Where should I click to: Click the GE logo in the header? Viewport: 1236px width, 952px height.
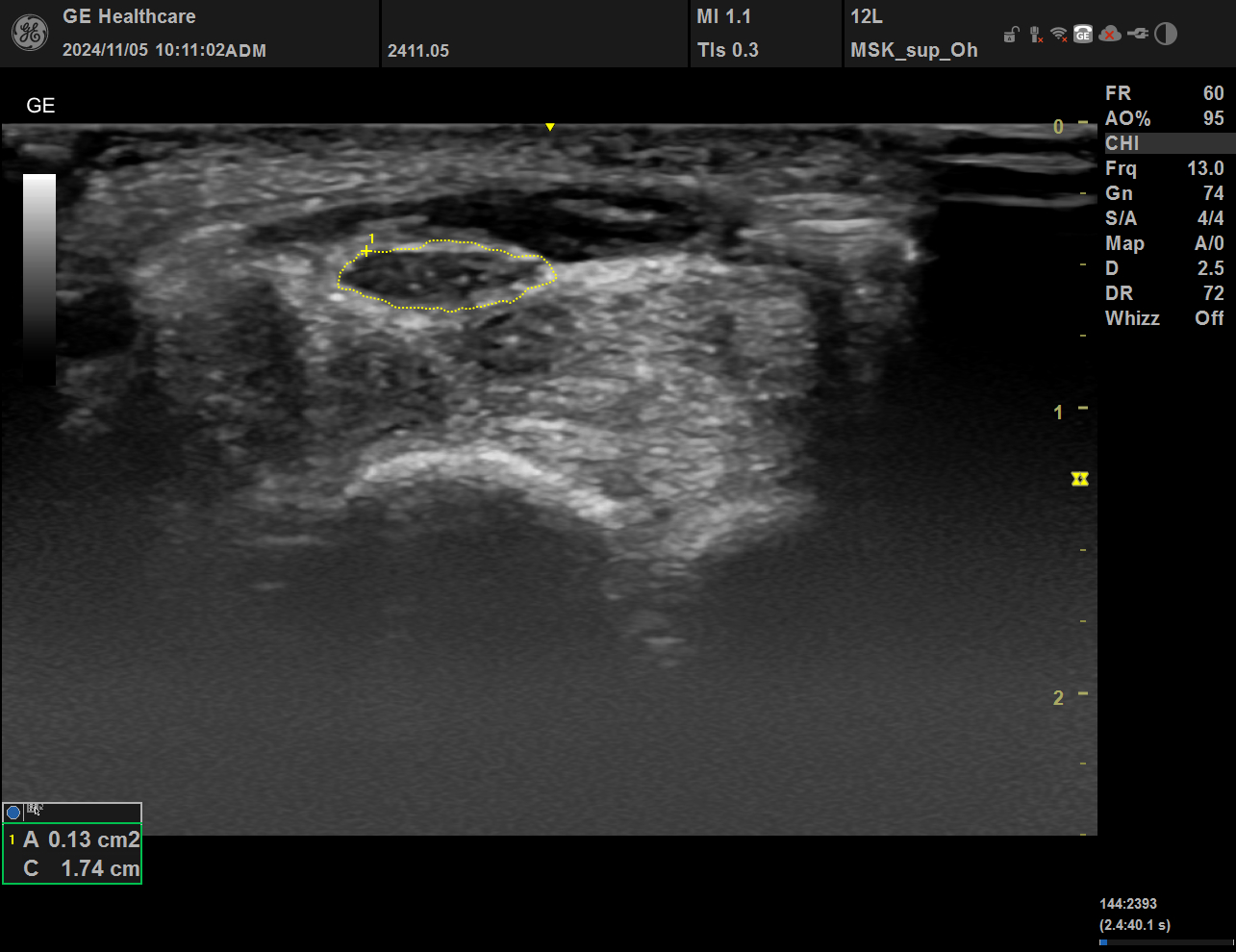[x=29, y=34]
